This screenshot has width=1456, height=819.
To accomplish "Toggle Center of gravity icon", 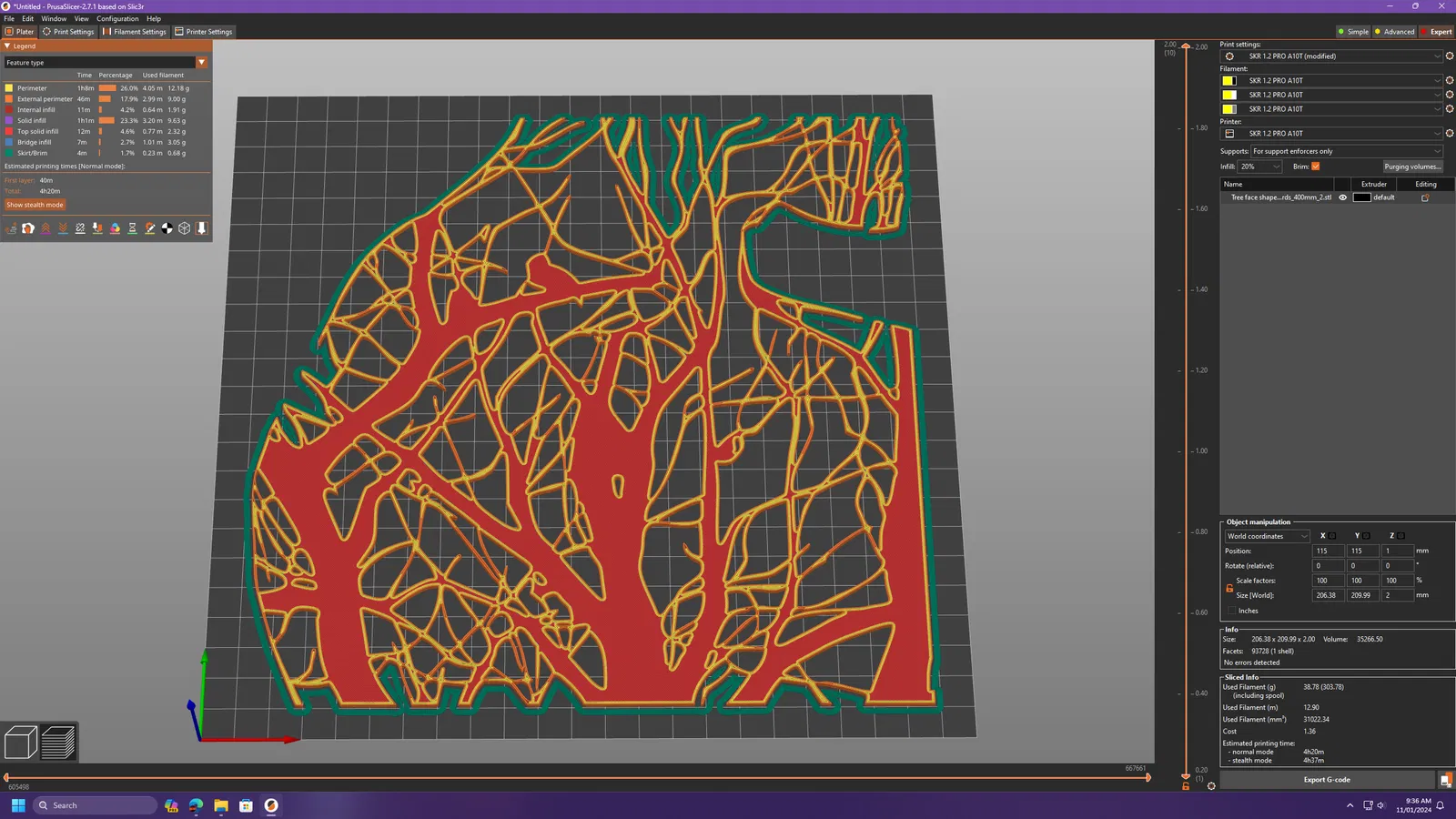I will click(x=167, y=228).
